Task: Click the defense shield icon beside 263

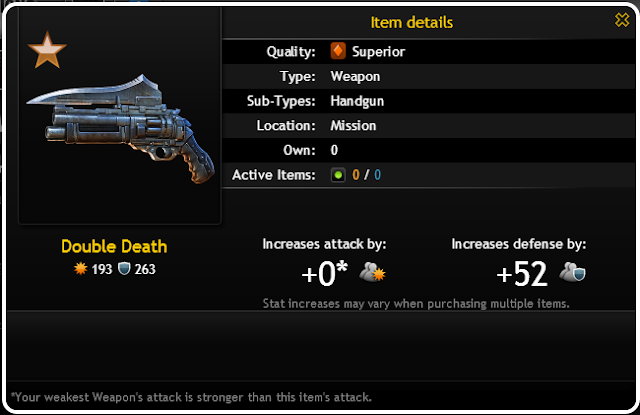Action: (x=124, y=269)
